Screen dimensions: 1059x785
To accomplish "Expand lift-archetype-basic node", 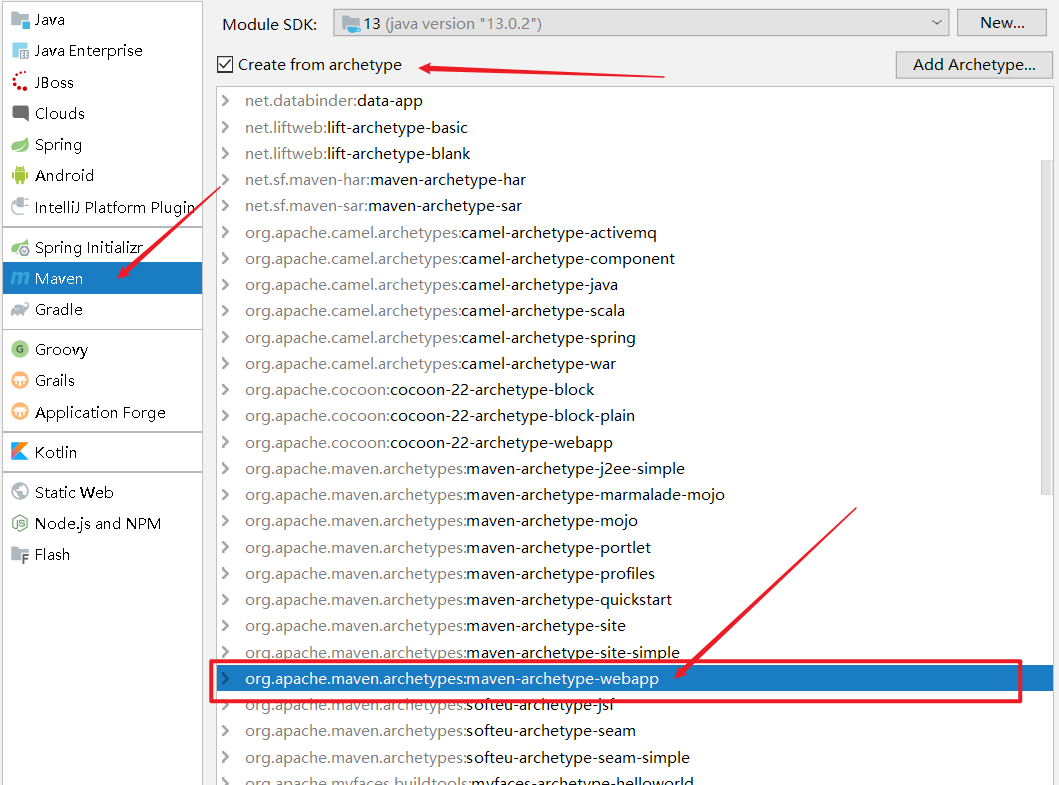I will point(226,127).
